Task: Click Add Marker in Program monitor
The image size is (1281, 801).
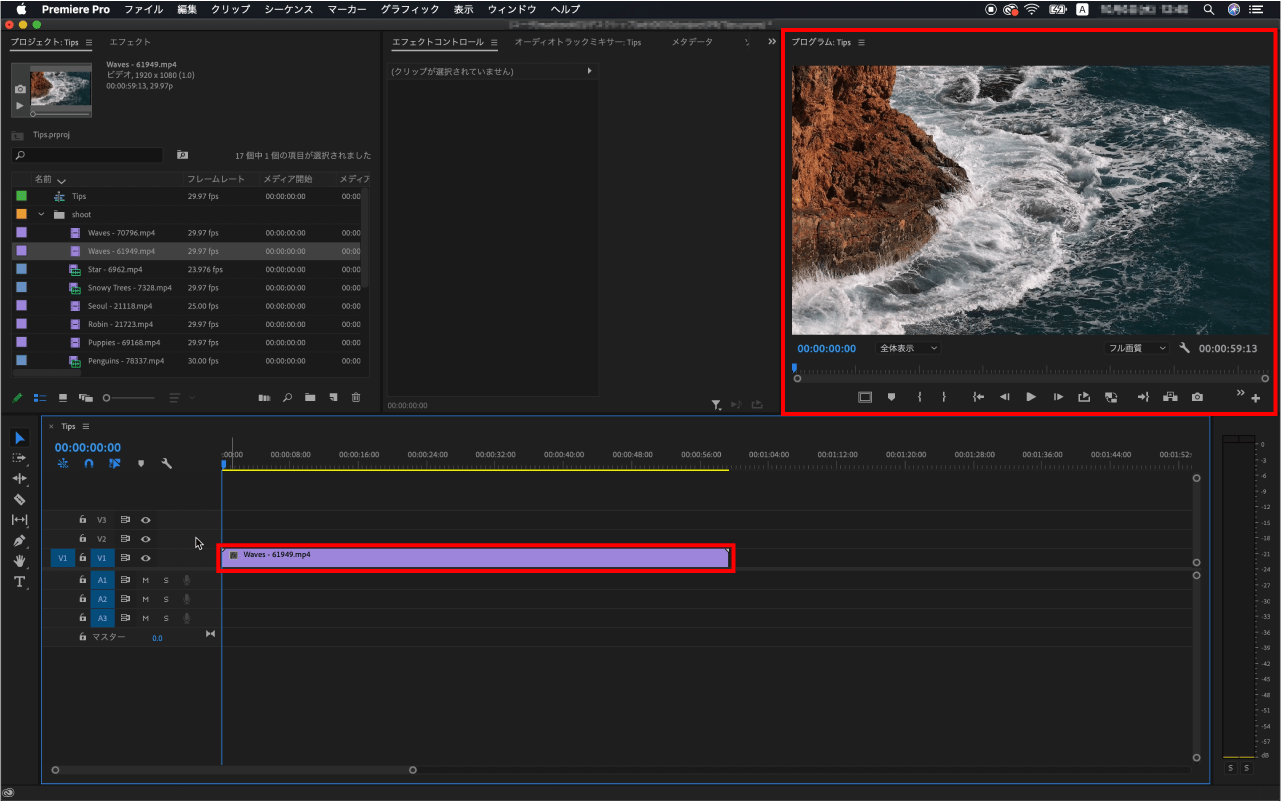Action: 891,397
